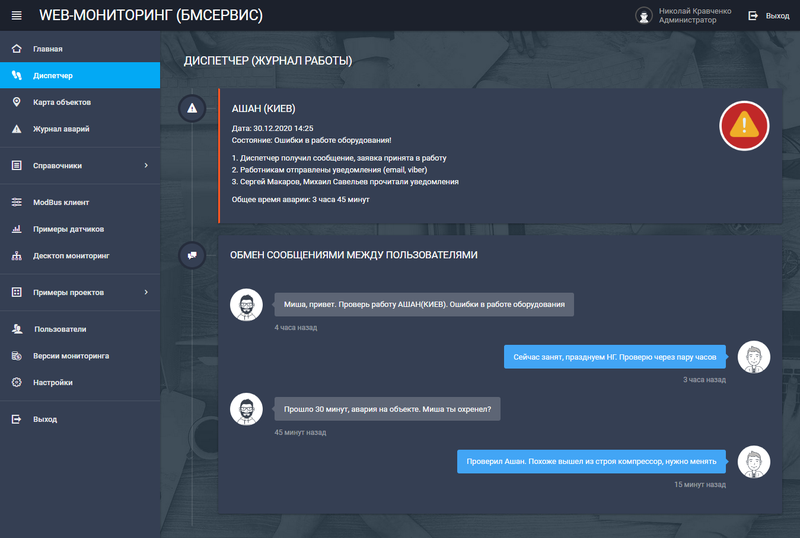Click the '4 часа назад' timestamp
The image size is (800, 538).
tap(295, 327)
